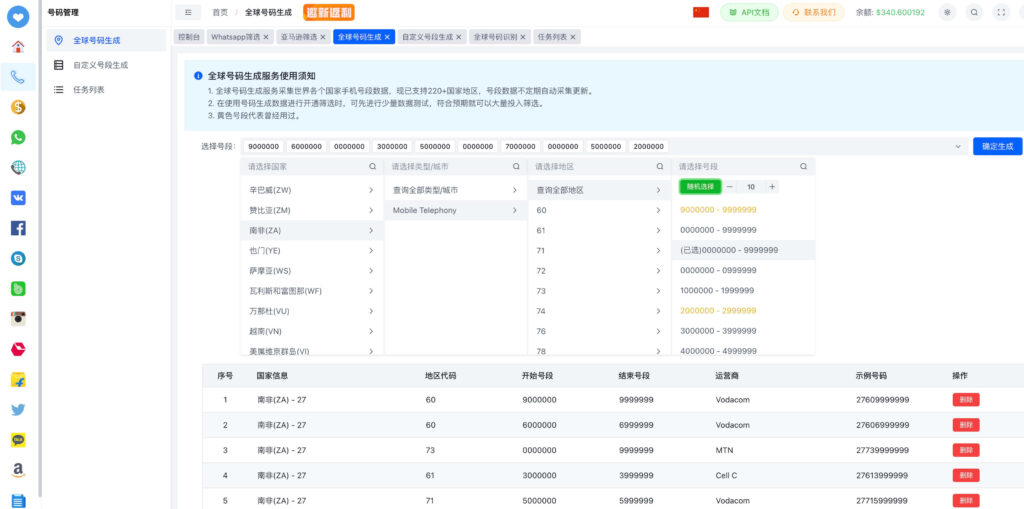Image resolution: width=1024 pixels, height=509 pixels.
Task: Select the phone number management icon
Action: 18,77
